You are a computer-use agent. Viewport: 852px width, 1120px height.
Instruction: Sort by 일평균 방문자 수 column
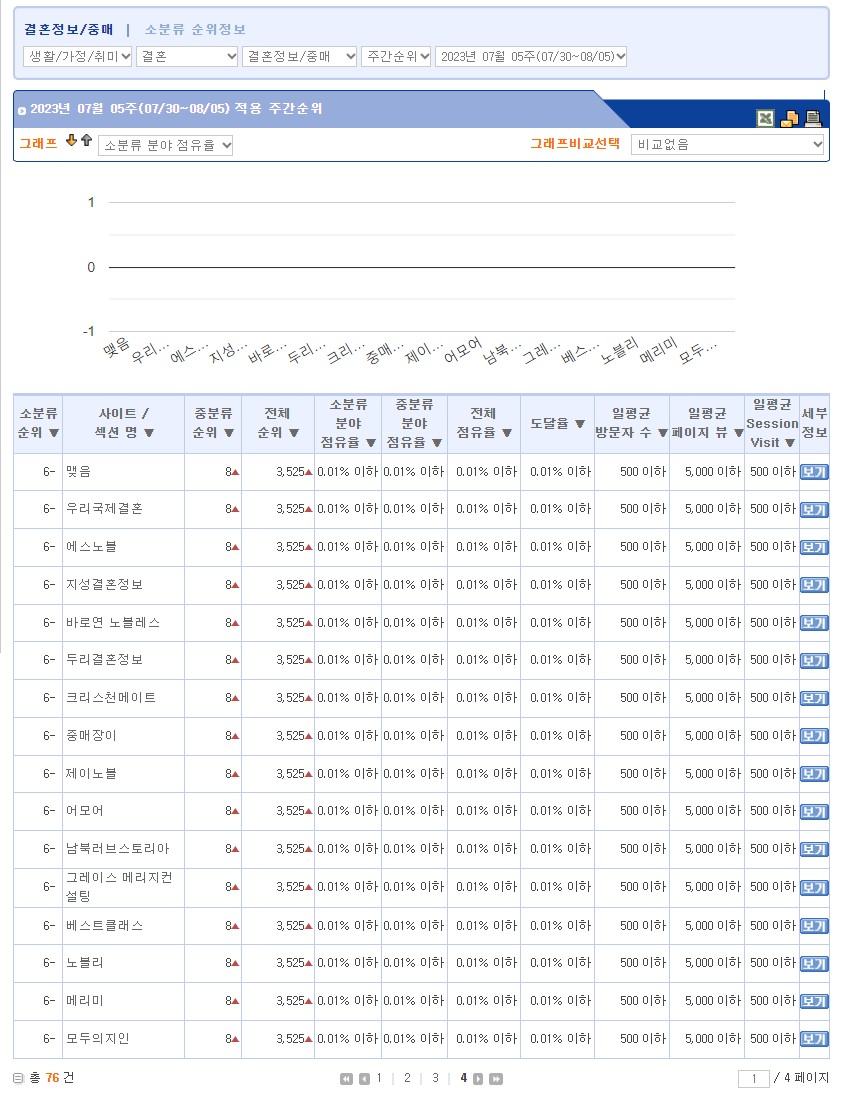pyautogui.click(x=631, y=423)
